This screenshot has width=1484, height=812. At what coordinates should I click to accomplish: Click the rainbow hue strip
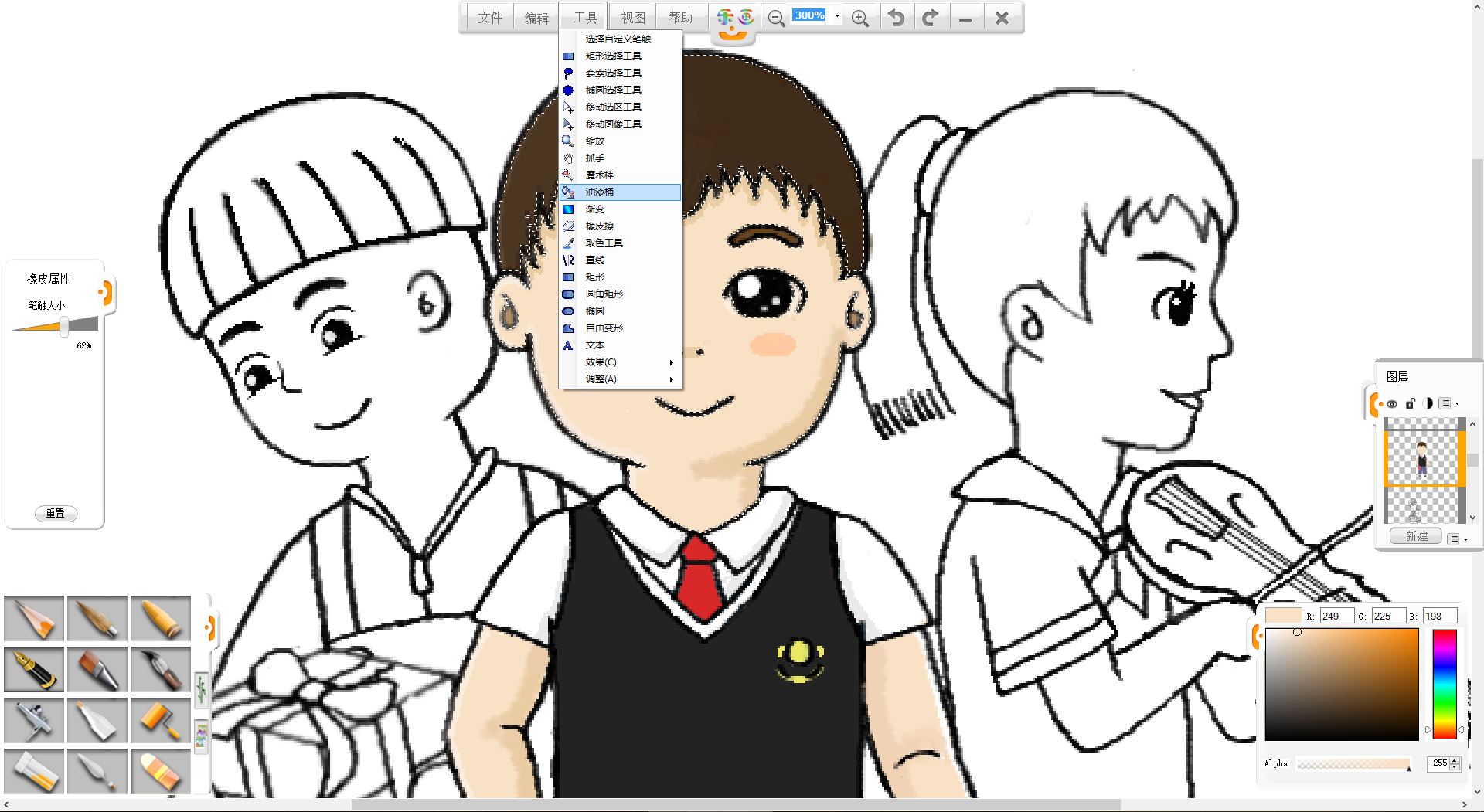point(1444,684)
